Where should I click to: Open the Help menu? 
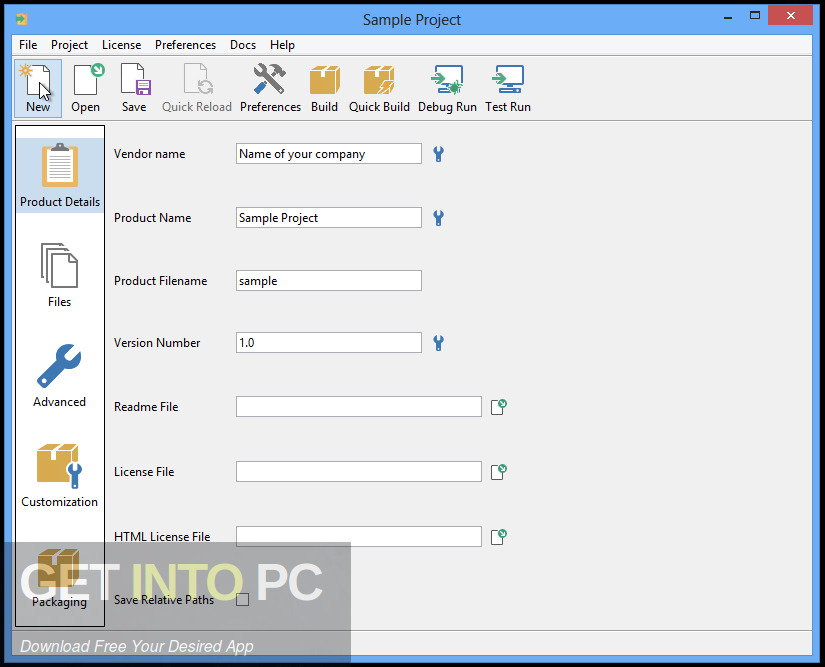click(282, 45)
